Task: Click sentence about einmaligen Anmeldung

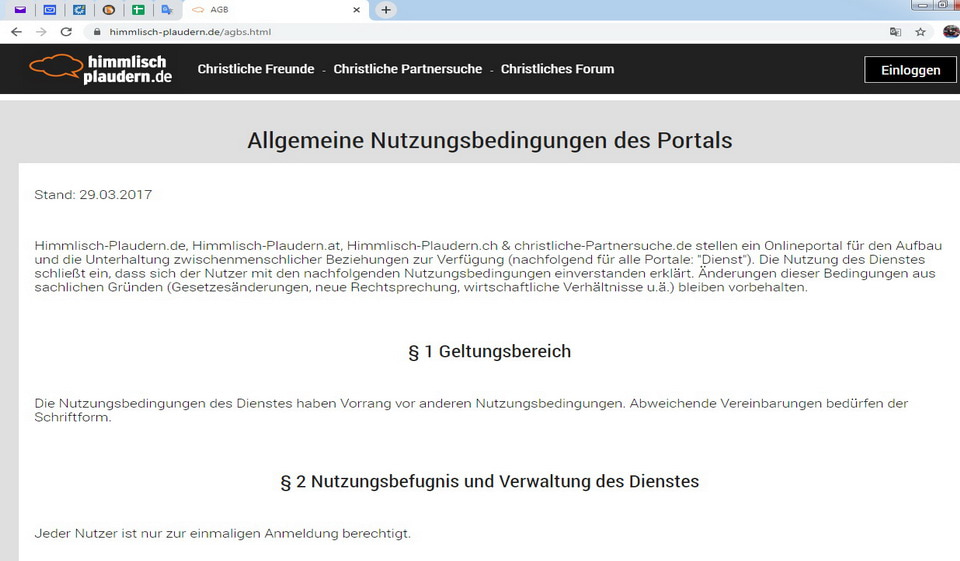Action: (x=222, y=533)
